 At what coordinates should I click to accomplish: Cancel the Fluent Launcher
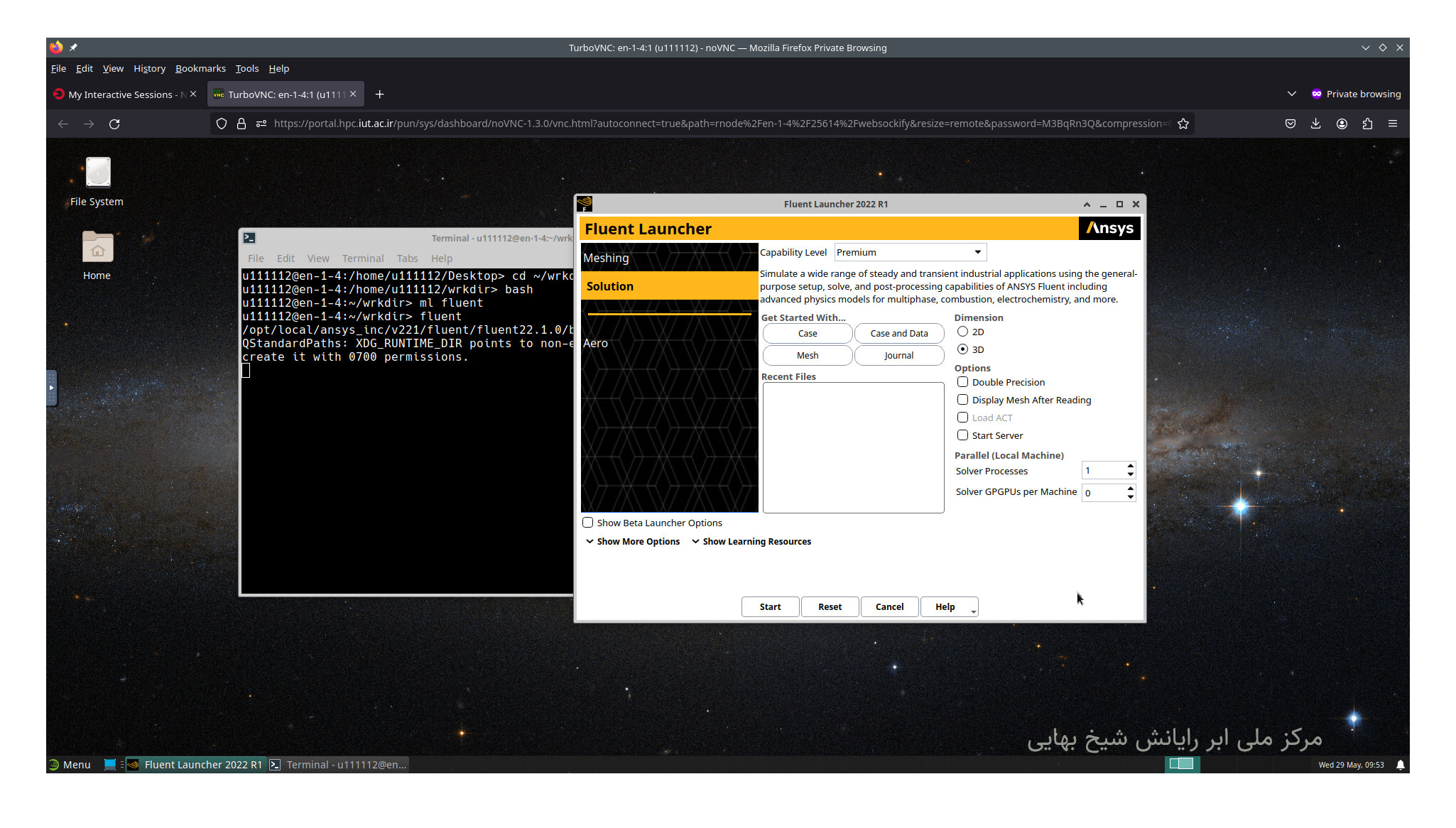889,606
